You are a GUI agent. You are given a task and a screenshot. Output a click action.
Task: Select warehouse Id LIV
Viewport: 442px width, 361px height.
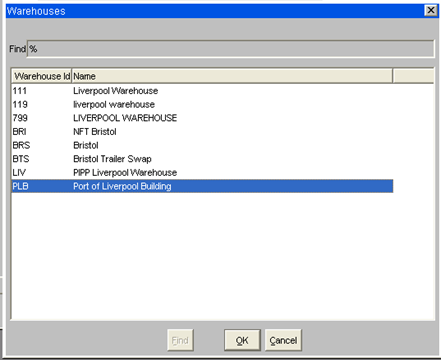coord(19,173)
